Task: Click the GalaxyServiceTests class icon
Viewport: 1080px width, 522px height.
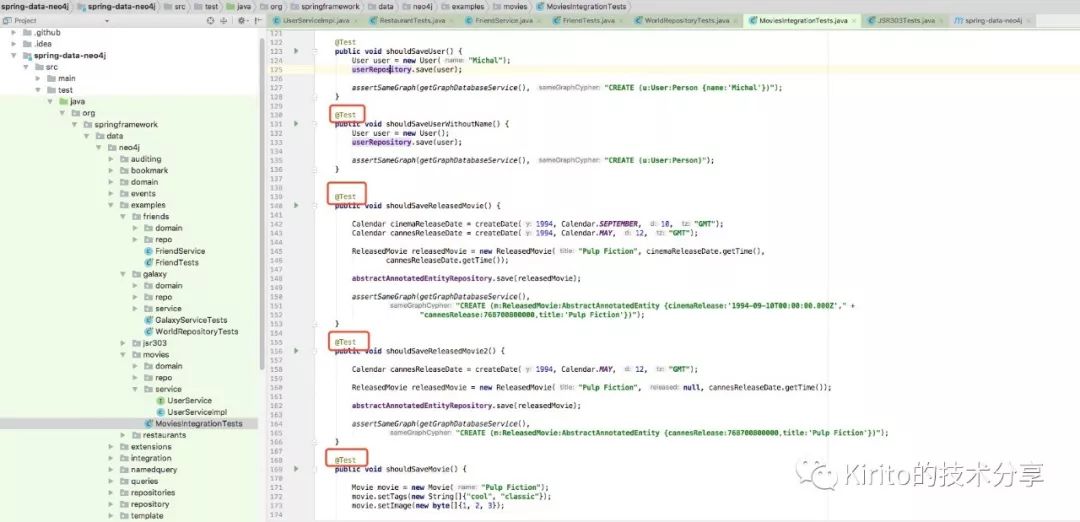Action: point(148,320)
